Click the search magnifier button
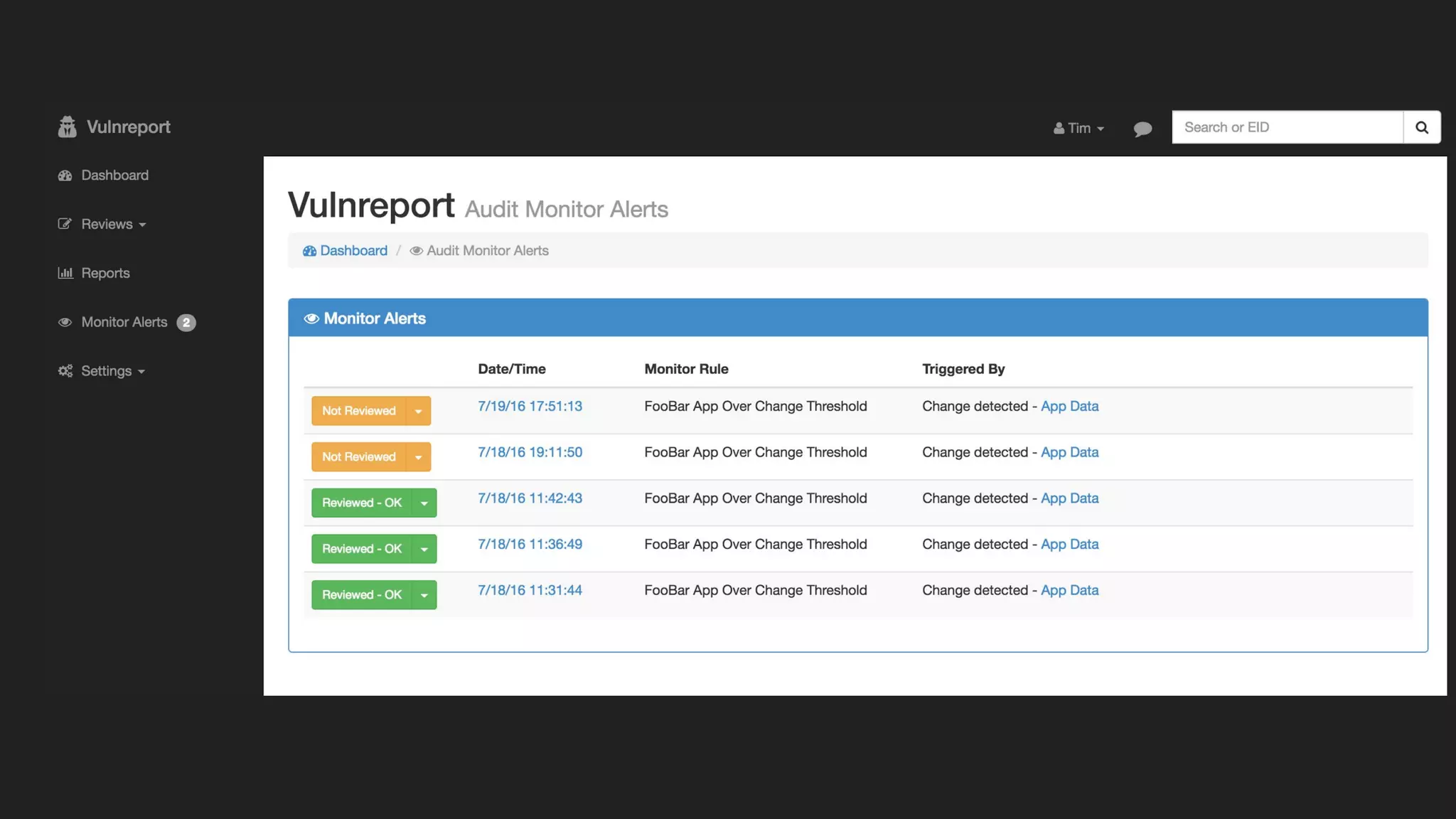The height and width of the screenshot is (819, 1456). click(1421, 127)
